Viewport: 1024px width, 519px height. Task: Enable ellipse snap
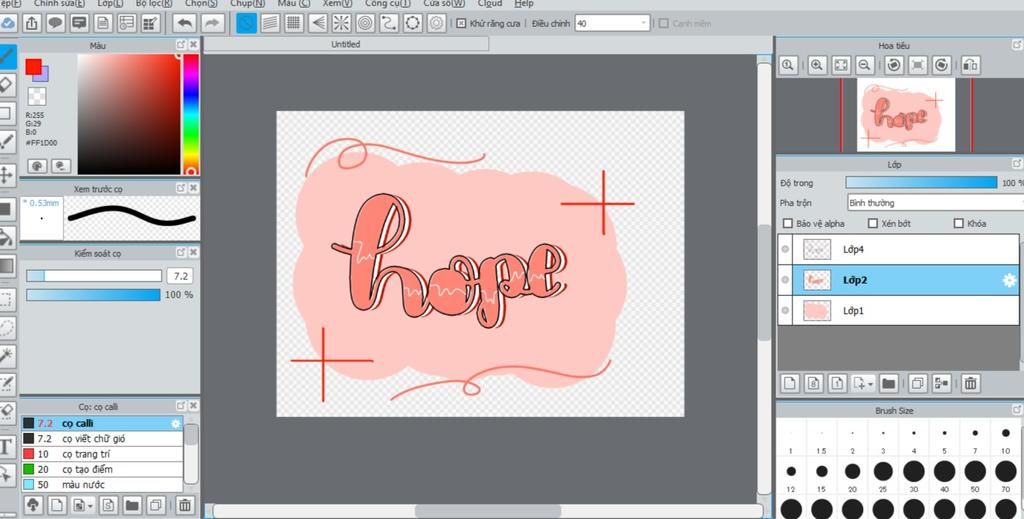[412, 24]
